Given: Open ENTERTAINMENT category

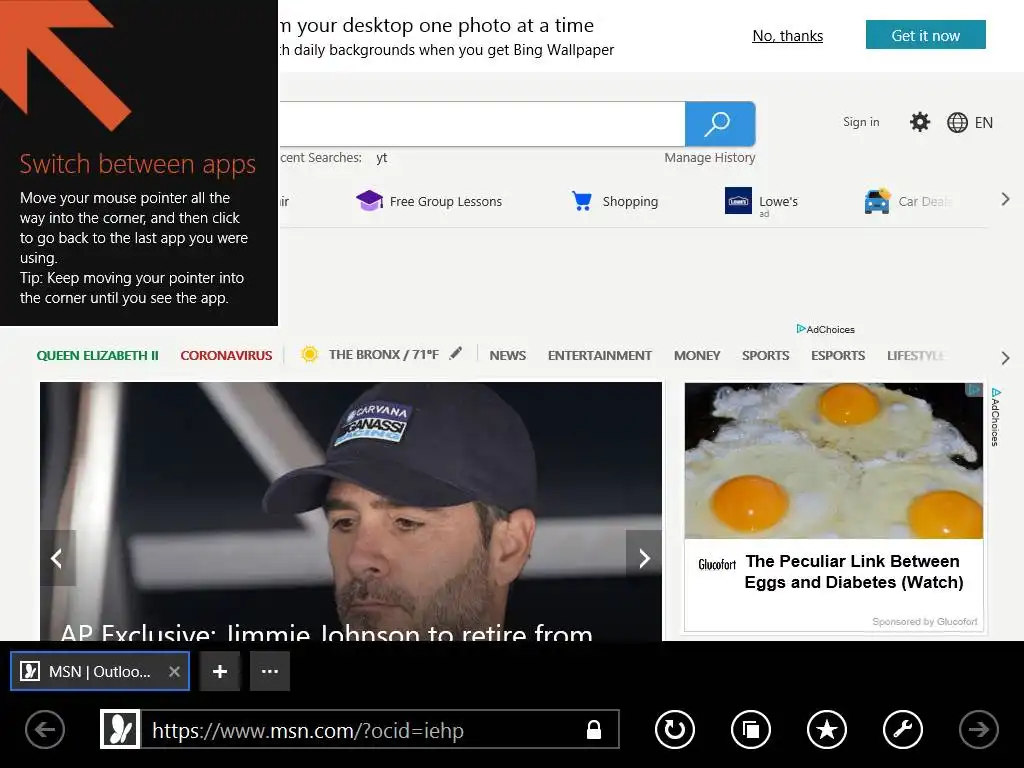Looking at the screenshot, I should (x=600, y=356).
